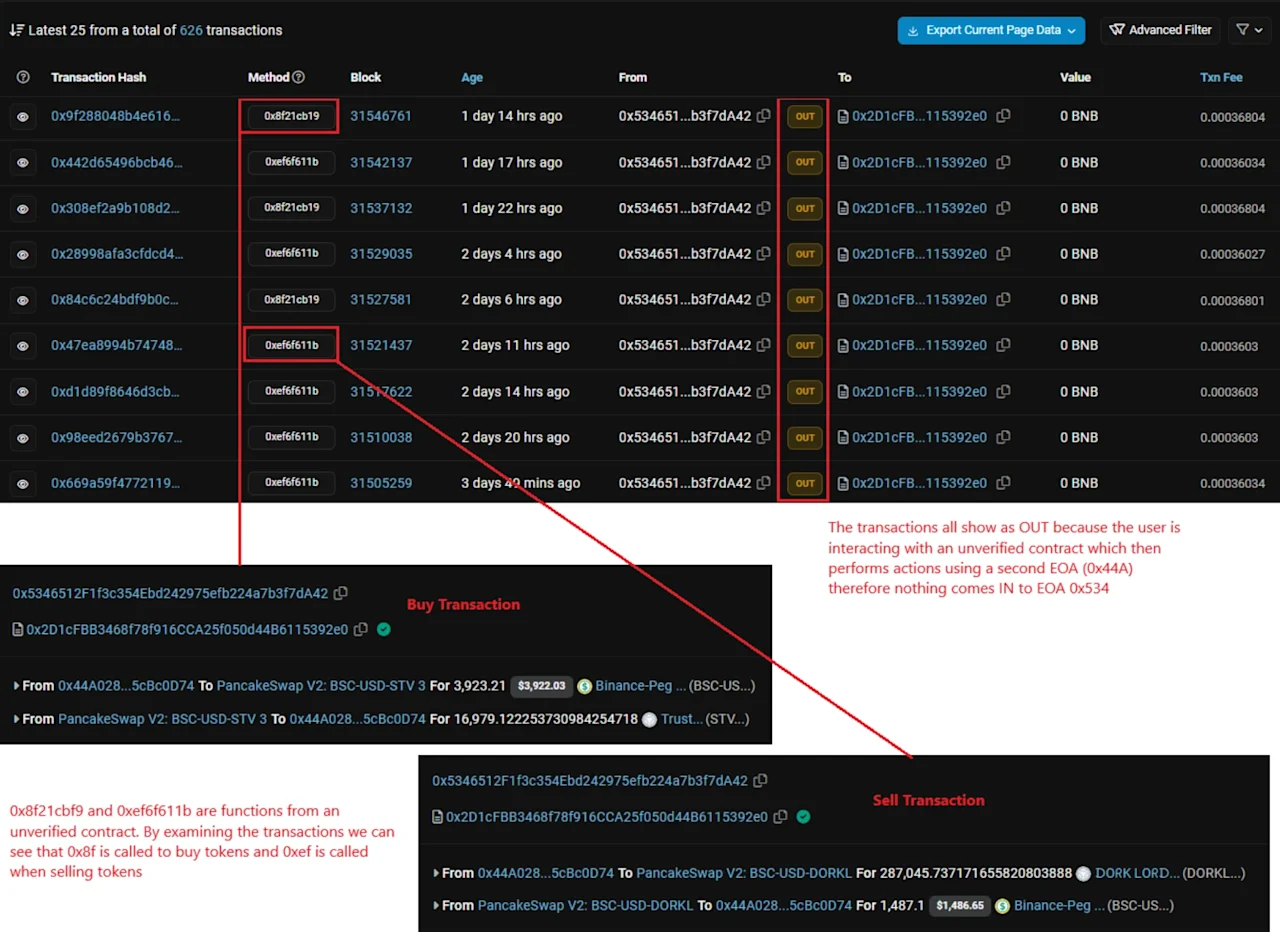Open Export Current Page Data dropdown
Image resolution: width=1280 pixels, height=932 pixels.
coord(991,30)
